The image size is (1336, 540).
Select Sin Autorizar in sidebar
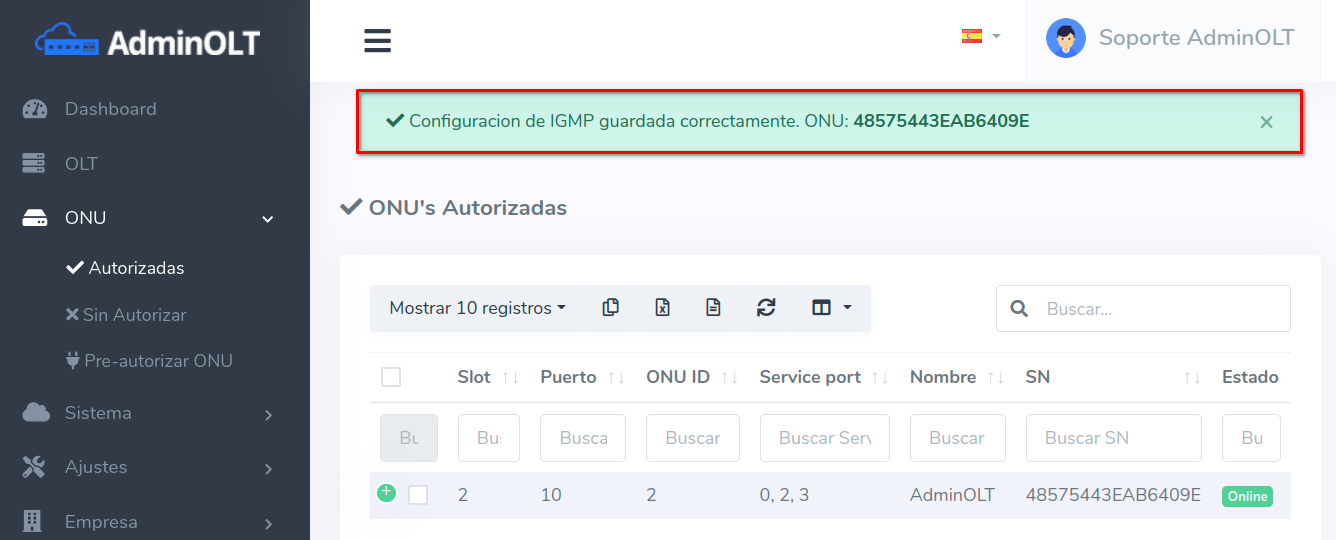pyautogui.click(x=134, y=315)
